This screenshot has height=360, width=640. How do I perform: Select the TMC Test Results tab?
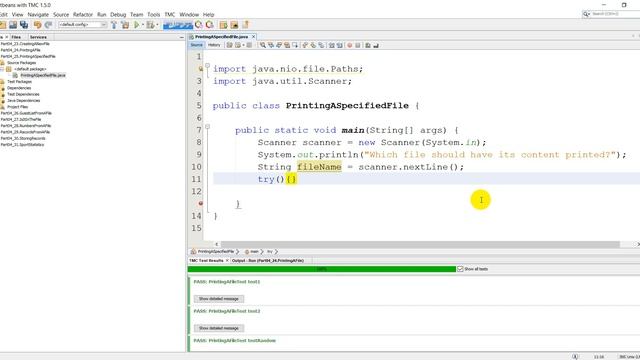coord(206,260)
